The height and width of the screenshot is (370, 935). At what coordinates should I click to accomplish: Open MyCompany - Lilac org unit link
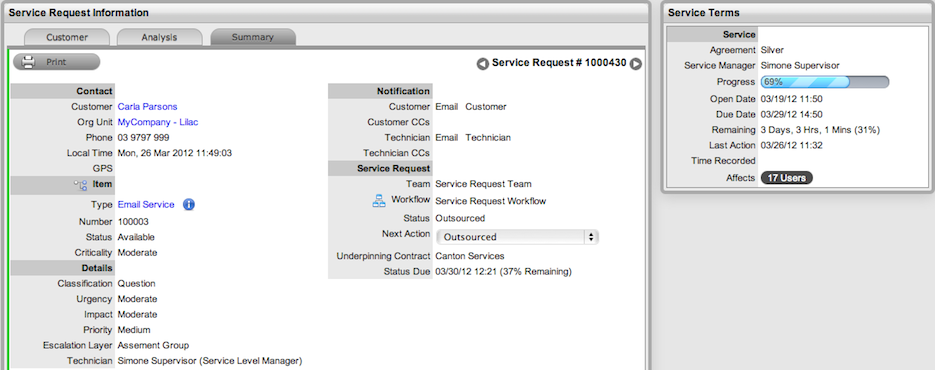tap(157, 122)
